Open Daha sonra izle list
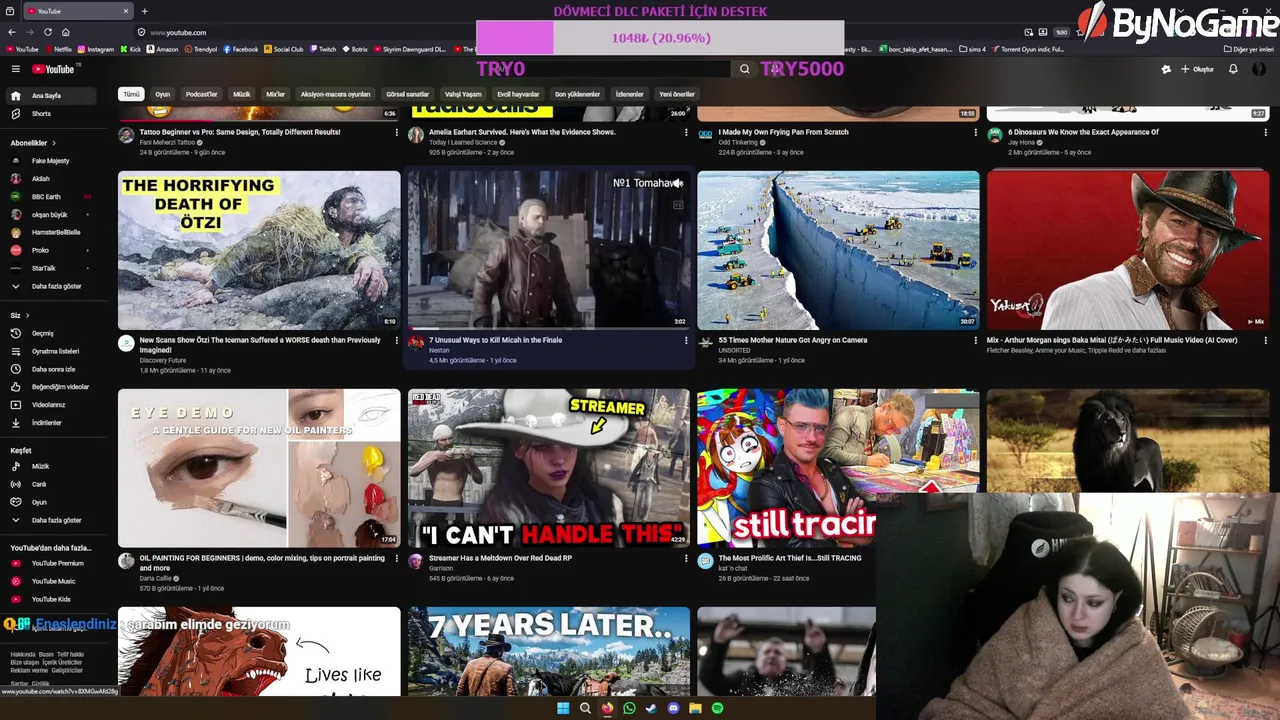1280x720 pixels. 53,369
